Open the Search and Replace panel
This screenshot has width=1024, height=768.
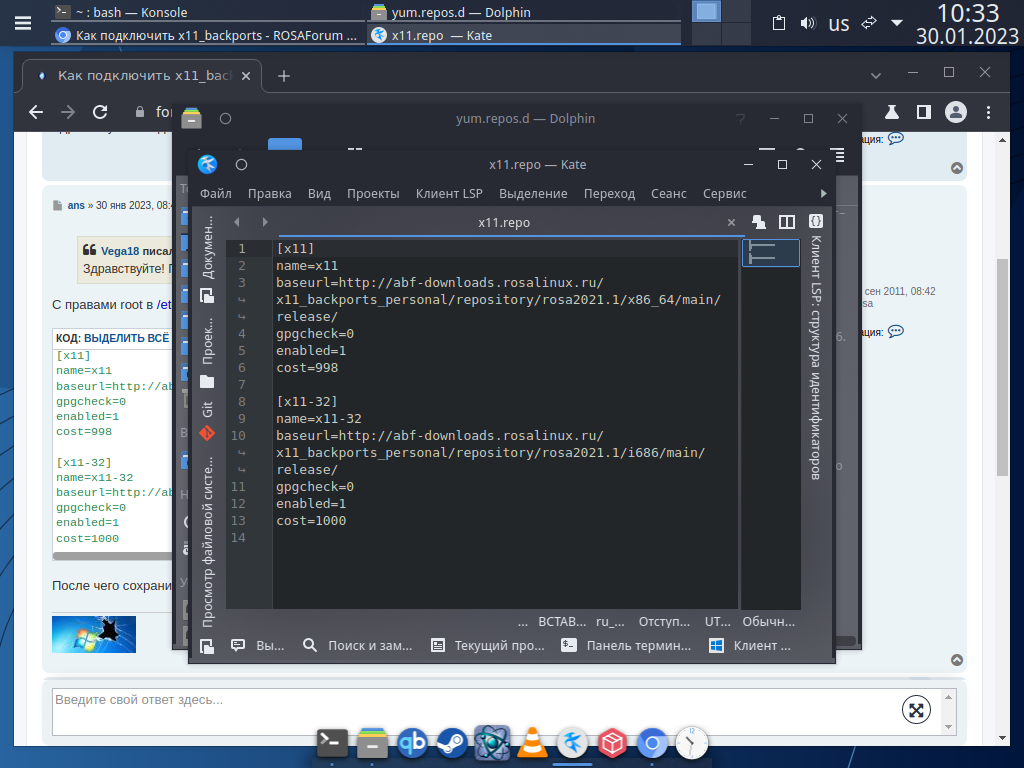[x=358, y=646]
